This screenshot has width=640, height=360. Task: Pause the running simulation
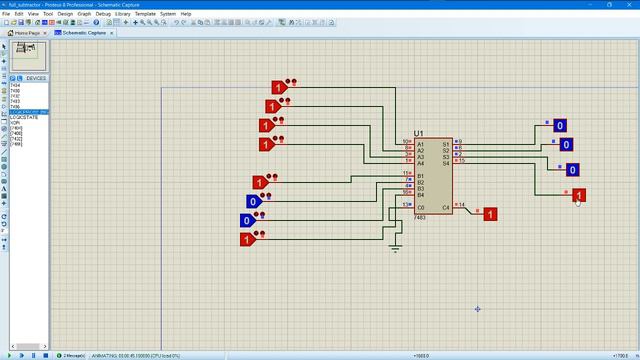[x=33, y=356]
